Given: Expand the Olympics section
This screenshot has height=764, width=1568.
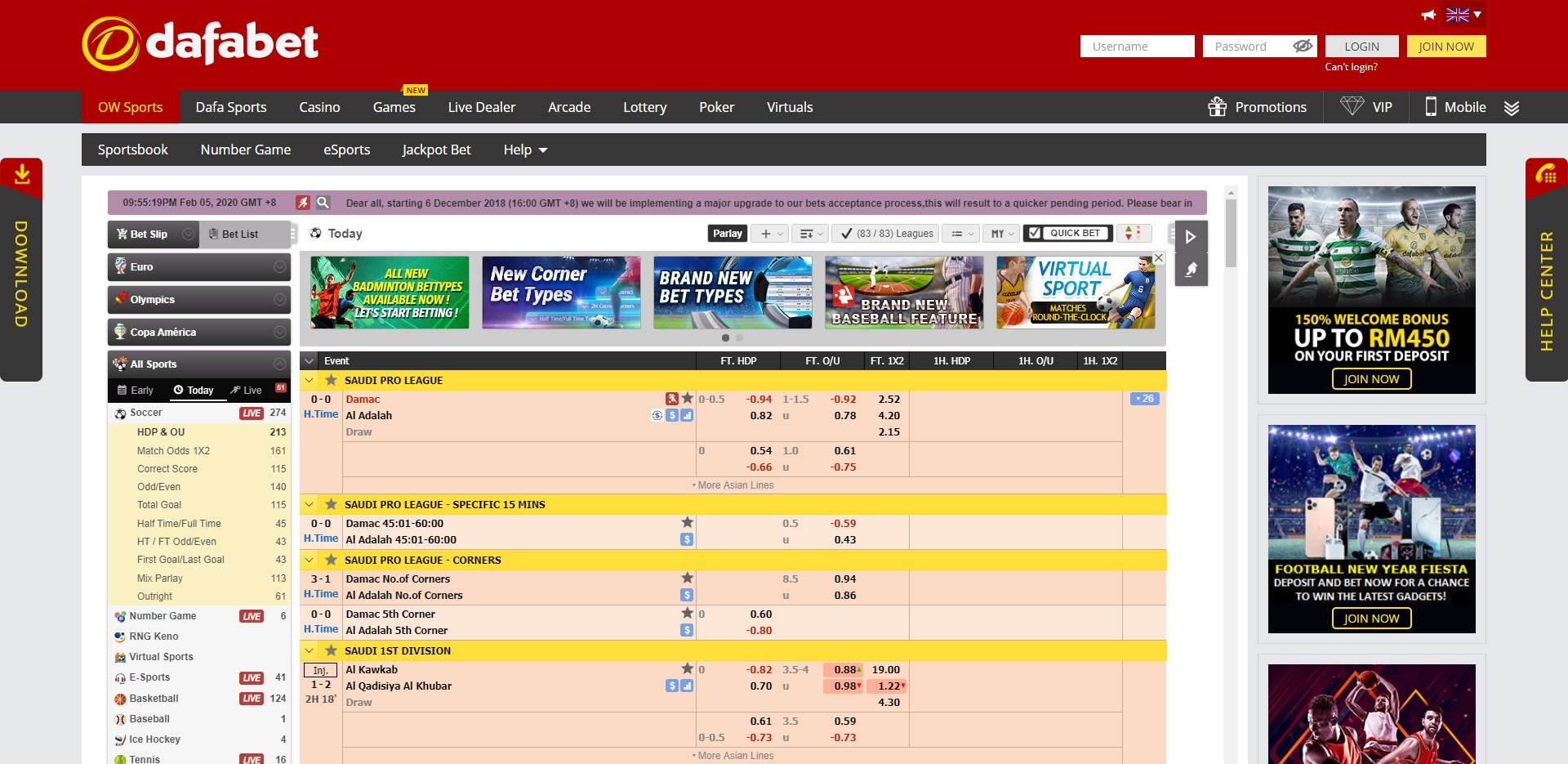Looking at the screenshot, I should 198,300.
